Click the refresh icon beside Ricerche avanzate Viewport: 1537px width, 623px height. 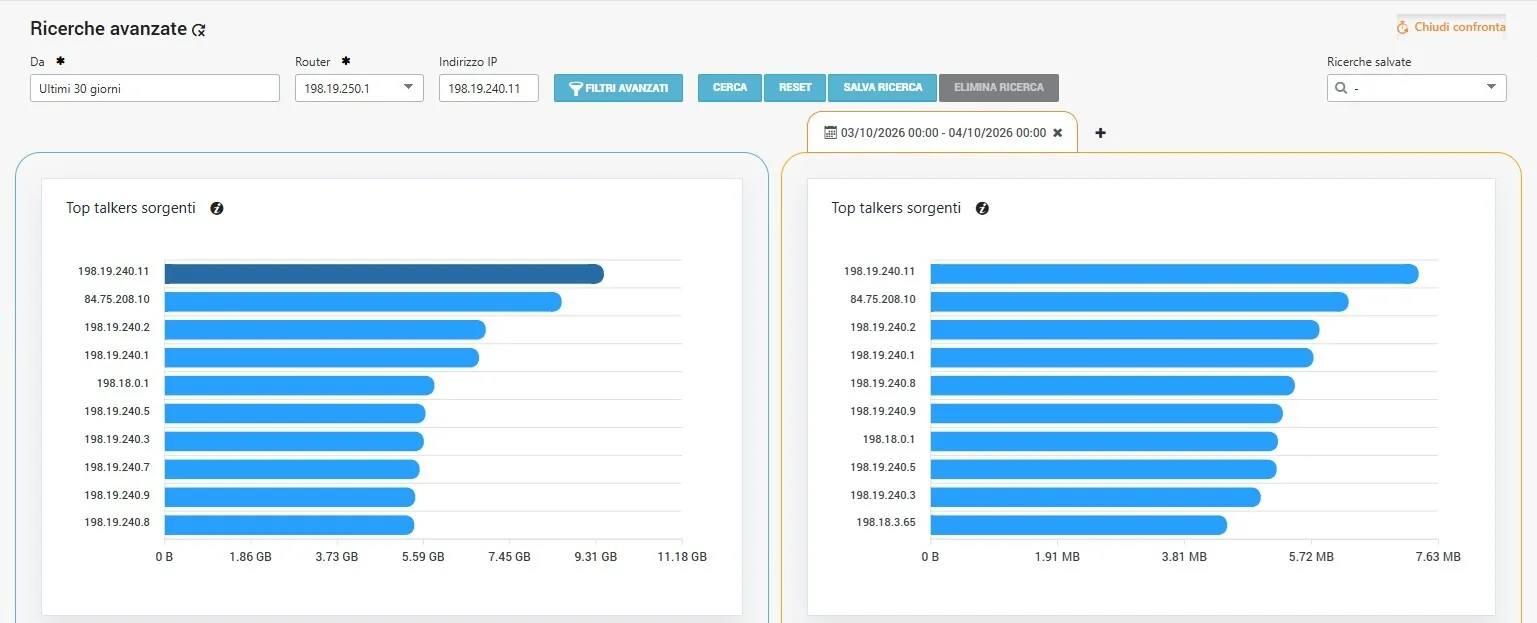coord(199,30)
